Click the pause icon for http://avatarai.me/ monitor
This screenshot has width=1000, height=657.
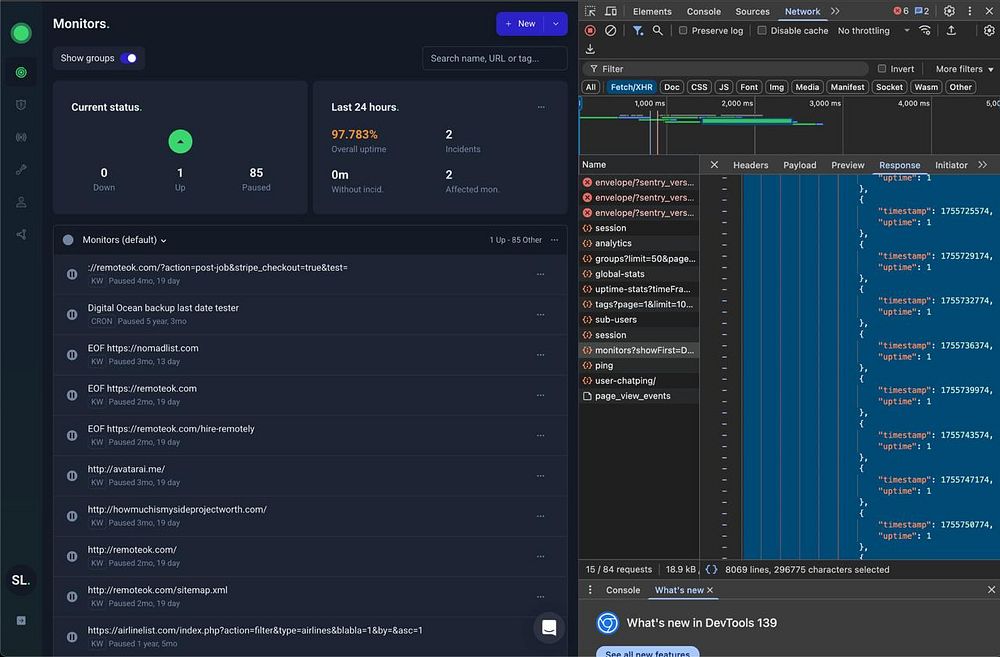(72, 476)
